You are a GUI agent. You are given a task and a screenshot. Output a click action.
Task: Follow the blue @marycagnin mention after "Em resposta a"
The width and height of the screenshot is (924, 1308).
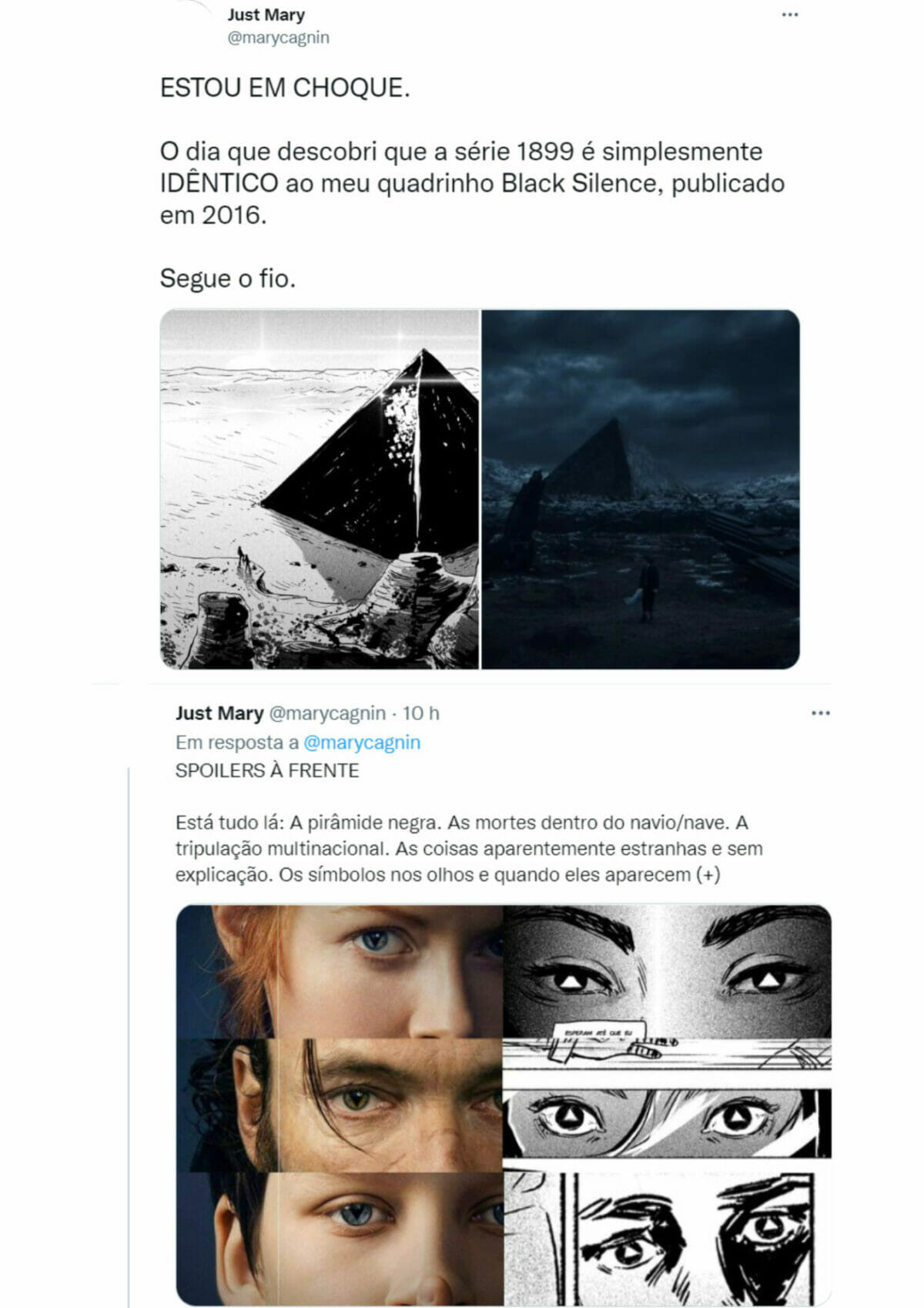pyautogui.click(x=362, y=743)
